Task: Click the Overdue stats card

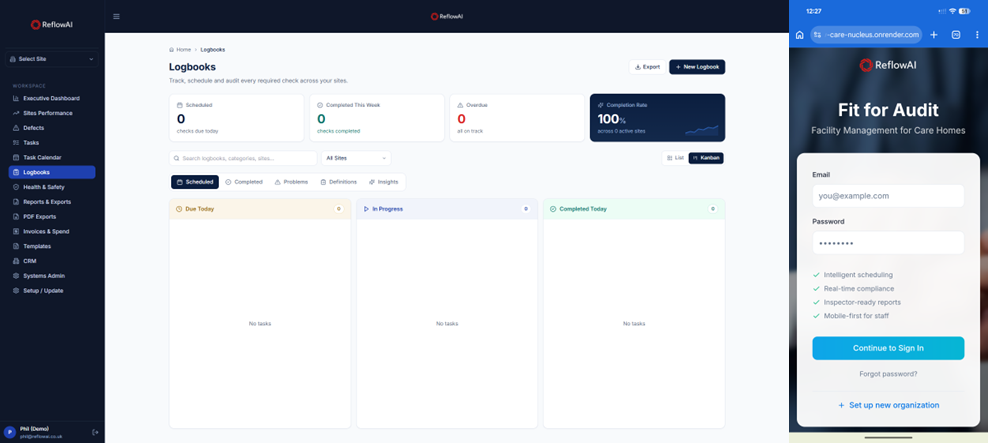Action: [x=517, y=118]
